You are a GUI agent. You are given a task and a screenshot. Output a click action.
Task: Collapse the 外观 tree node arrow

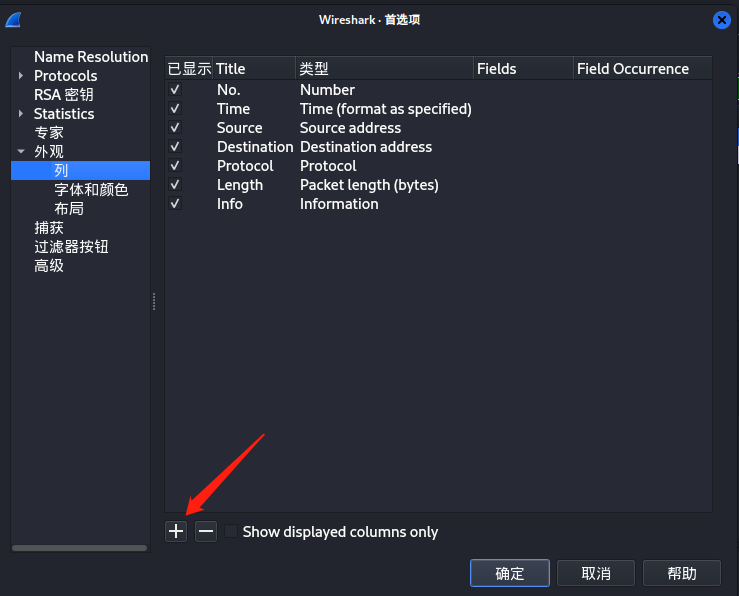coord(21,151)
